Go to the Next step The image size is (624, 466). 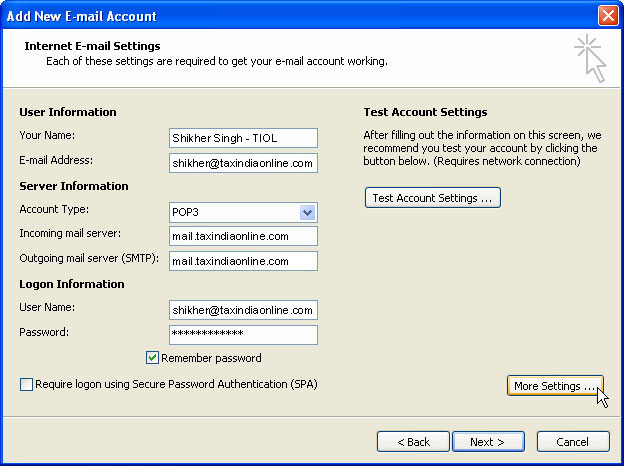[486, 441]
